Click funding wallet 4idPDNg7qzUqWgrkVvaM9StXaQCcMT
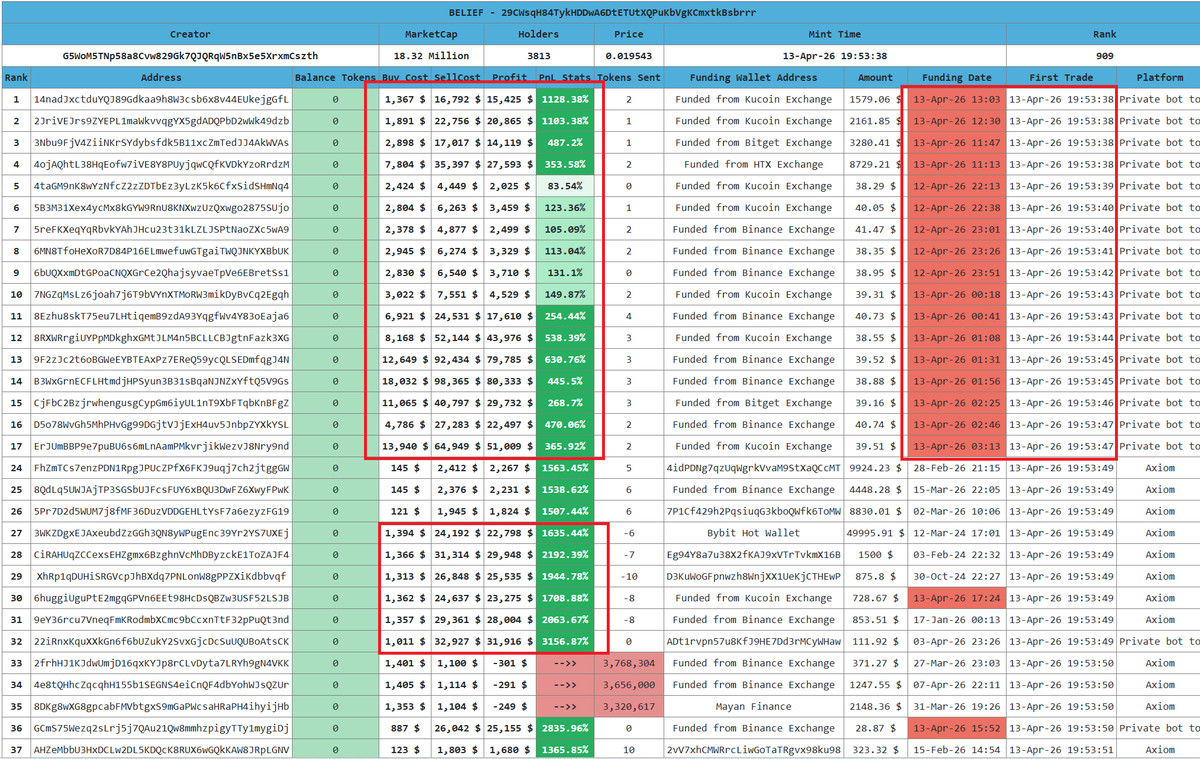1200x759 pixels. (753, 468)
